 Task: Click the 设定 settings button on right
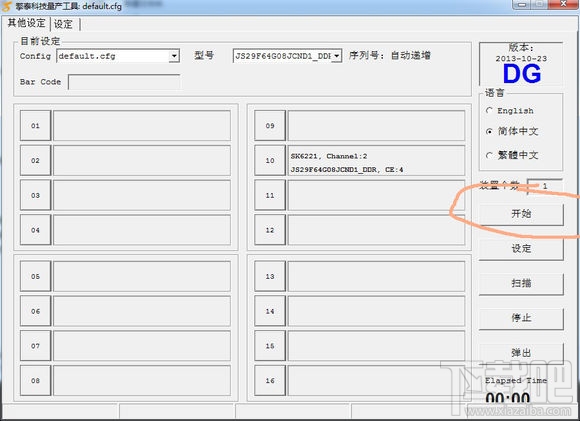(x=521, y=249)
